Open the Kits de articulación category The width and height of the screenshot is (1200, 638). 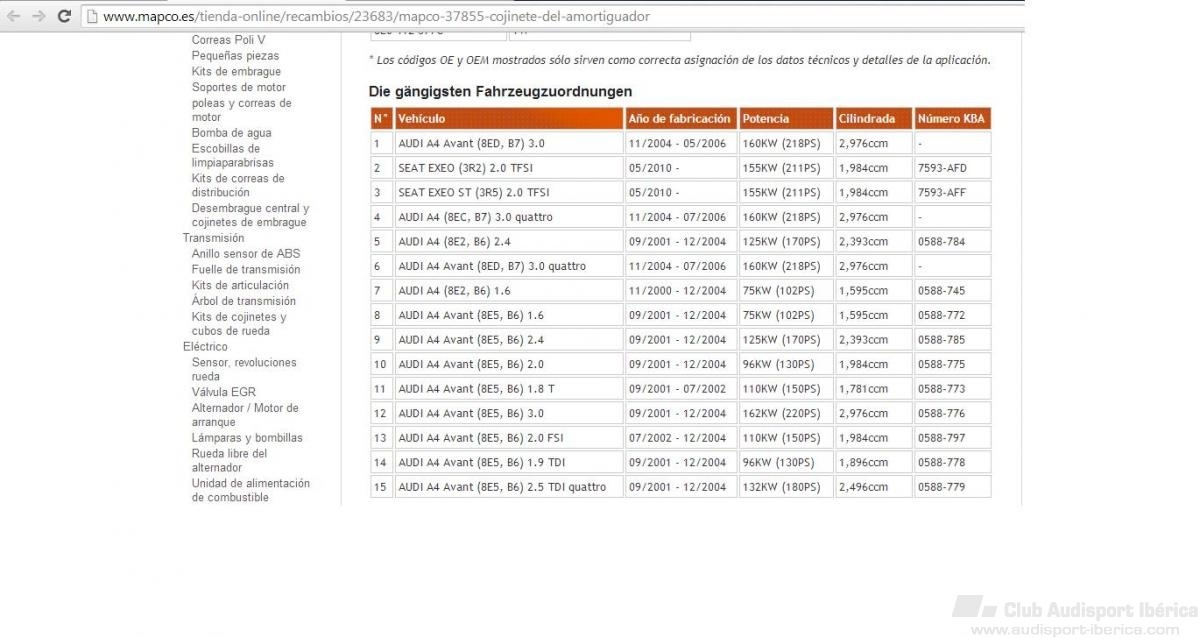240,285
